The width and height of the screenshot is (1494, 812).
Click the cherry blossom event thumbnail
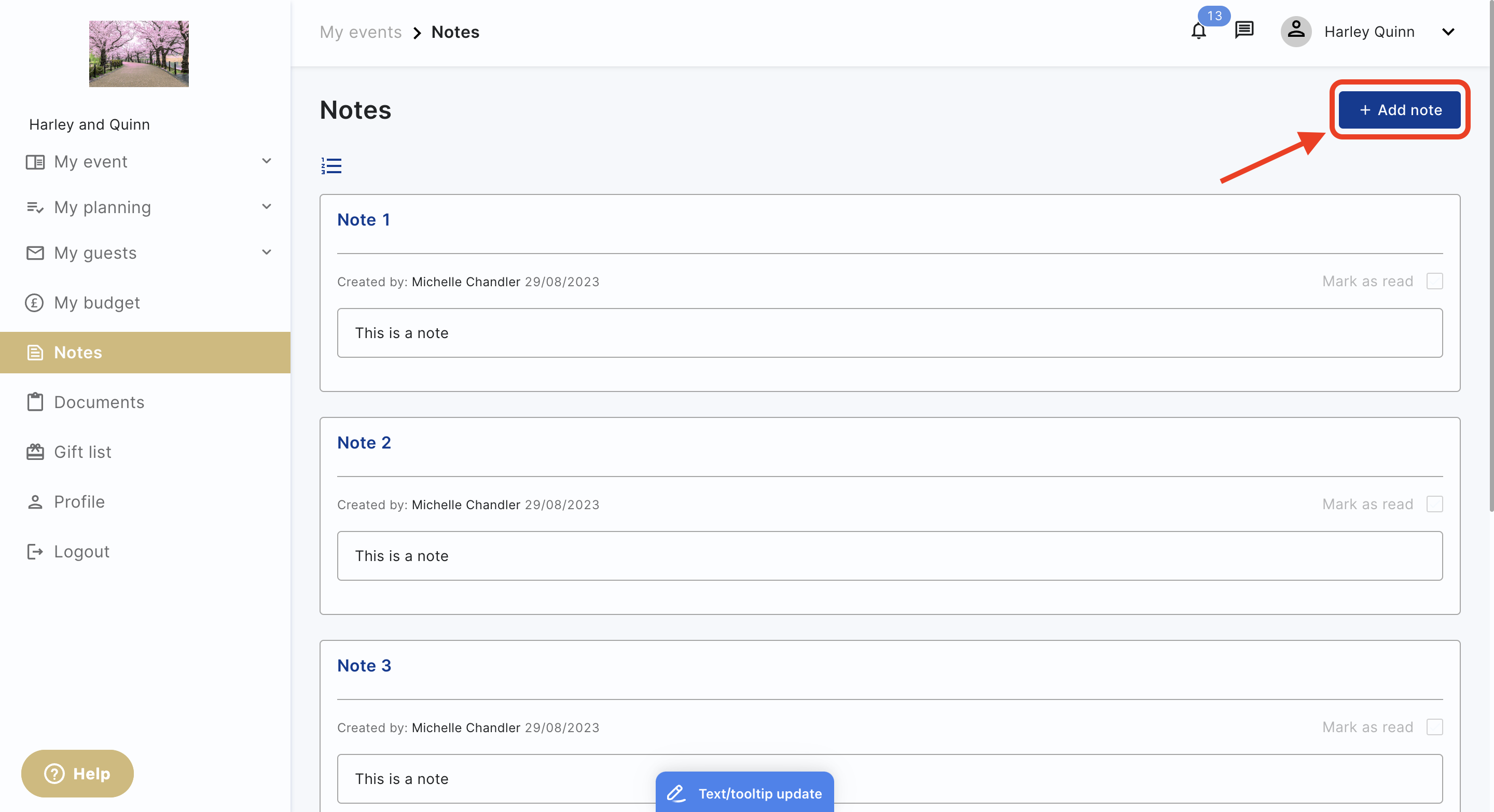(139, 54)
